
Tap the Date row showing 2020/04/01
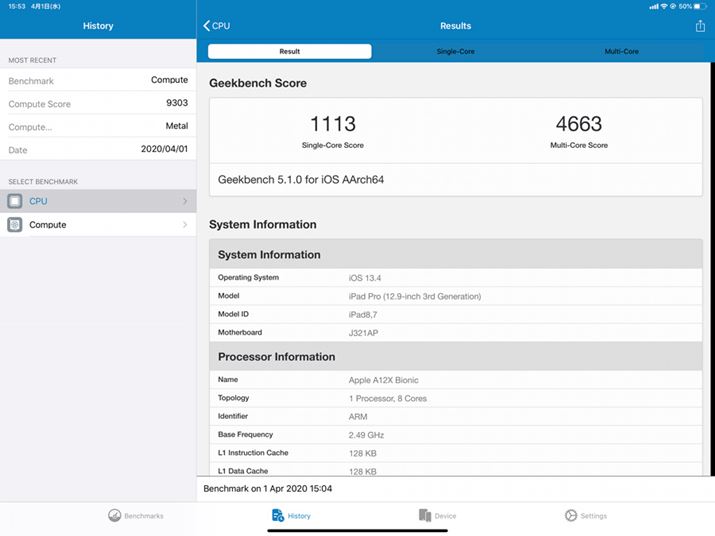[x=98, y=150]
